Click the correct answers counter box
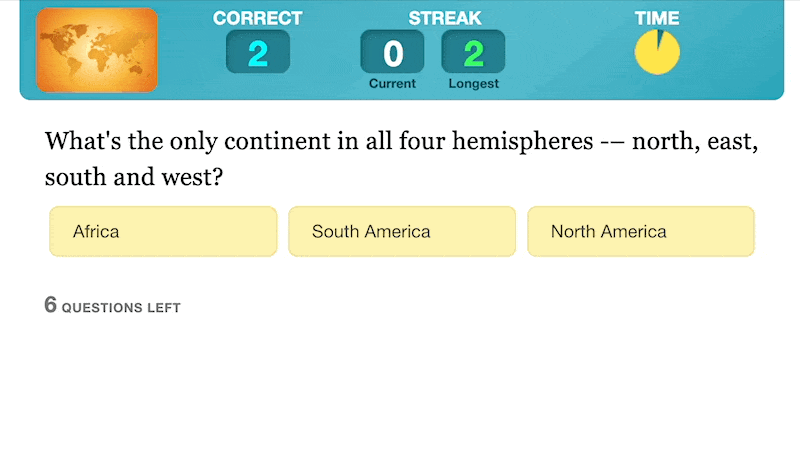This screenshot has height=450, width=800. (x=257, y=52)
